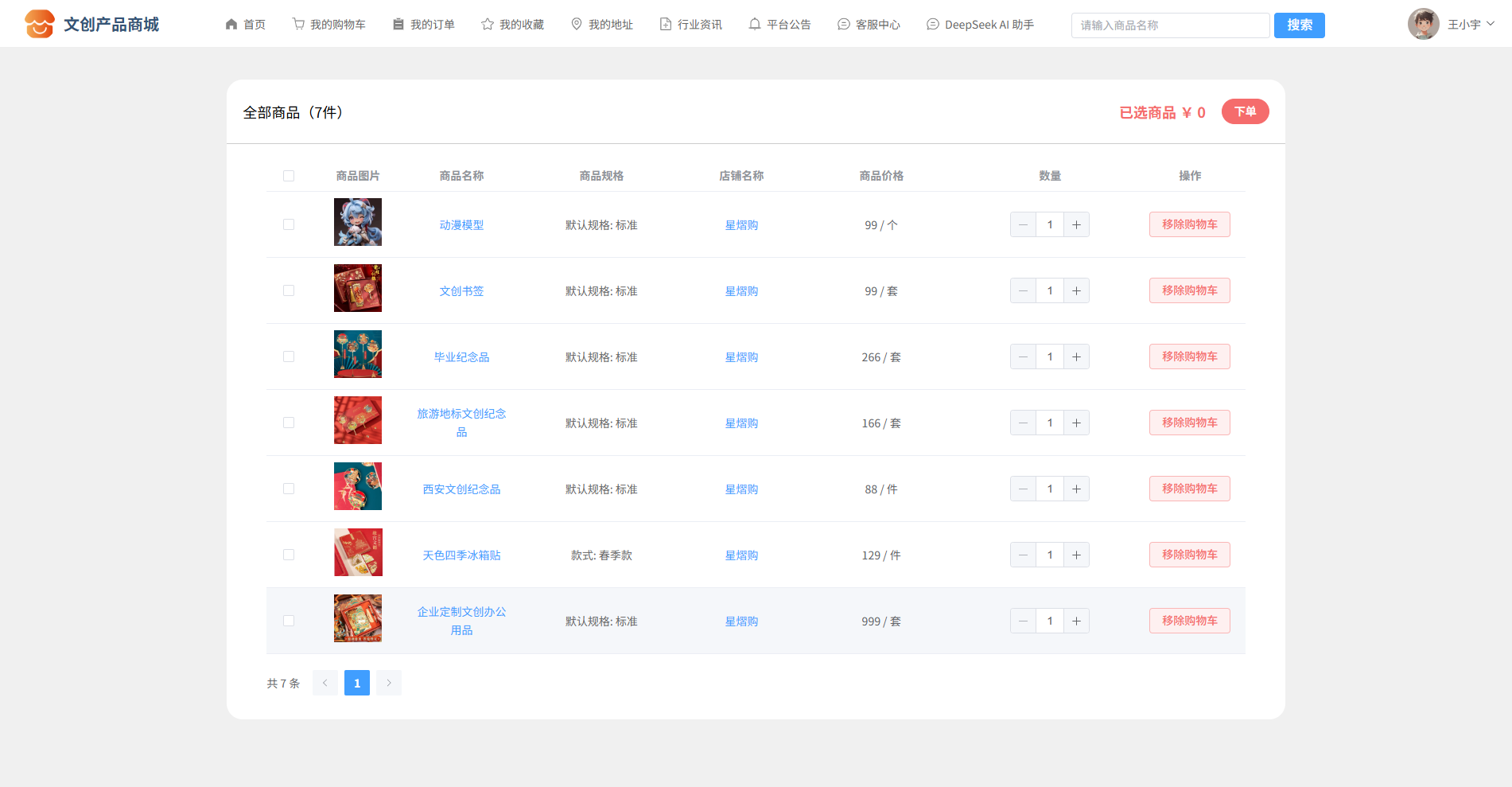This screenshot has width=1512, height=787.
Task: Go to next page with right chevron
Action: [389, 683]
